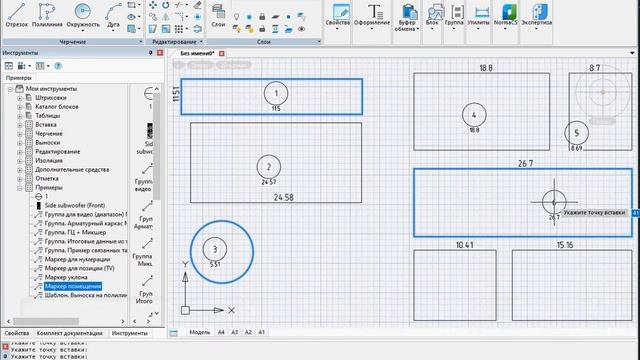Open the Блок ribbon button
640x360 pixels.
click(432, 16)
